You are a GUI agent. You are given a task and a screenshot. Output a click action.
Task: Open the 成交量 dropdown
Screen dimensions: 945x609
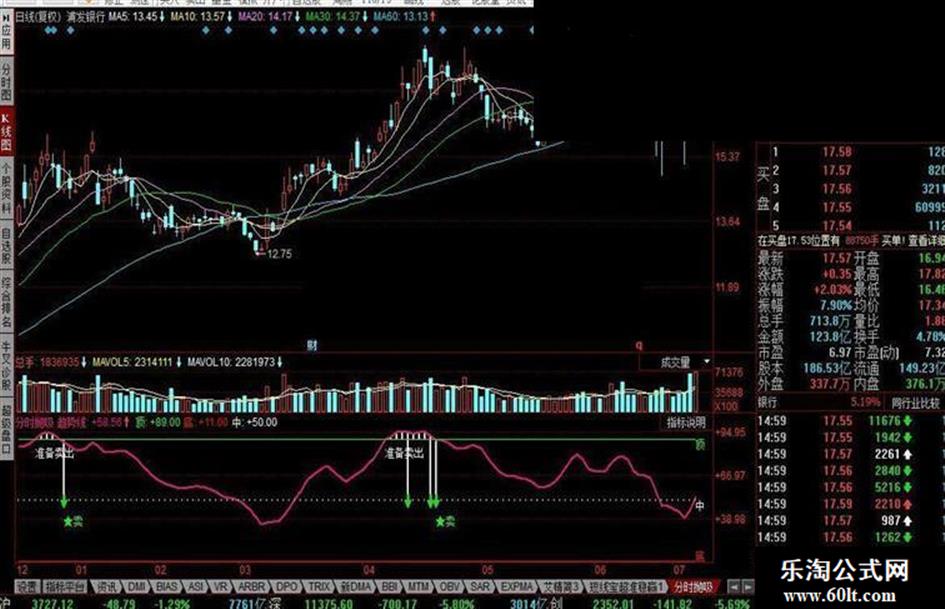tap(675, 362)
